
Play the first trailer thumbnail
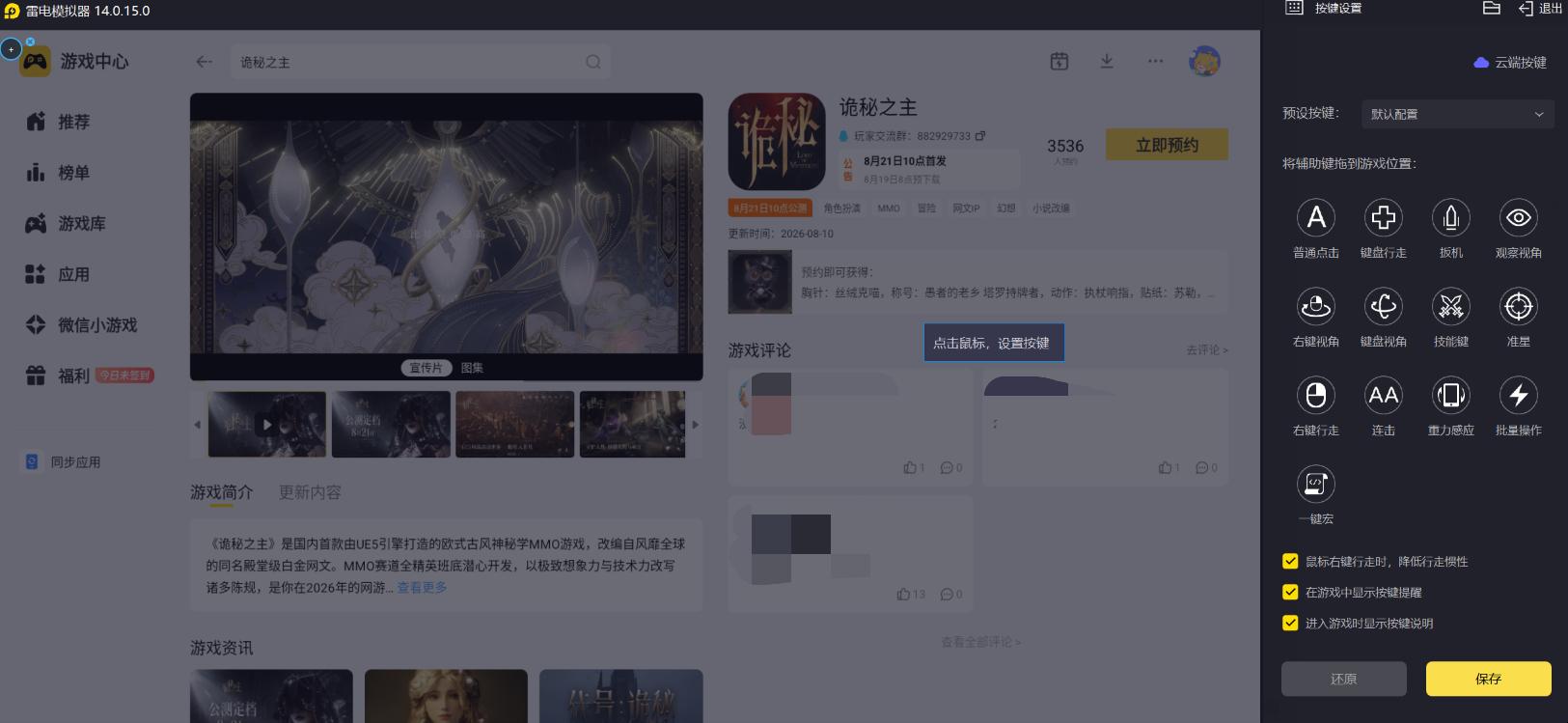pos(267,424)
